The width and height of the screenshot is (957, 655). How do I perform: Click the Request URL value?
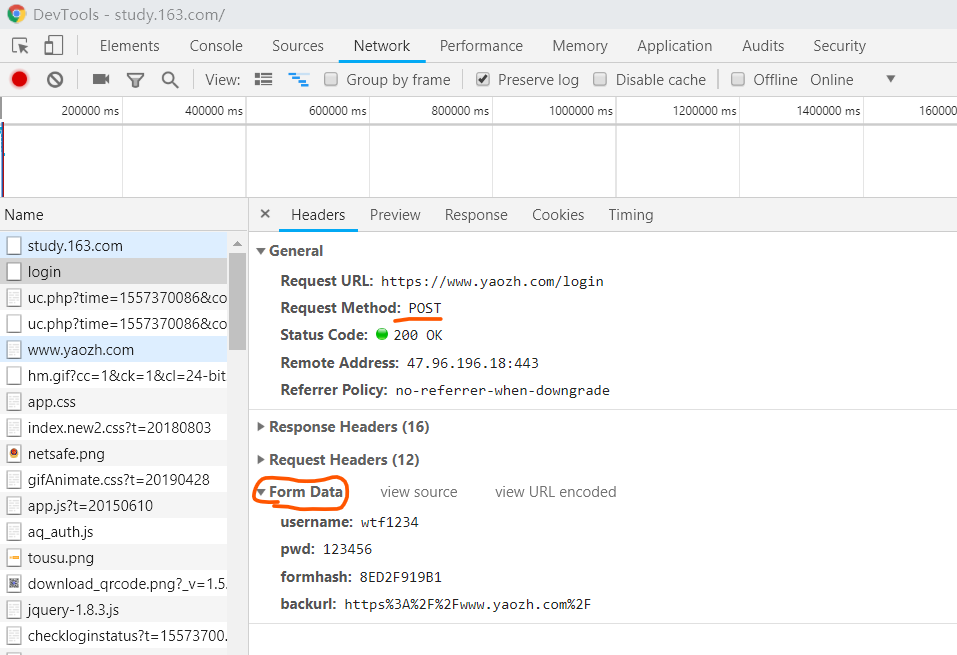pos(492,281)
